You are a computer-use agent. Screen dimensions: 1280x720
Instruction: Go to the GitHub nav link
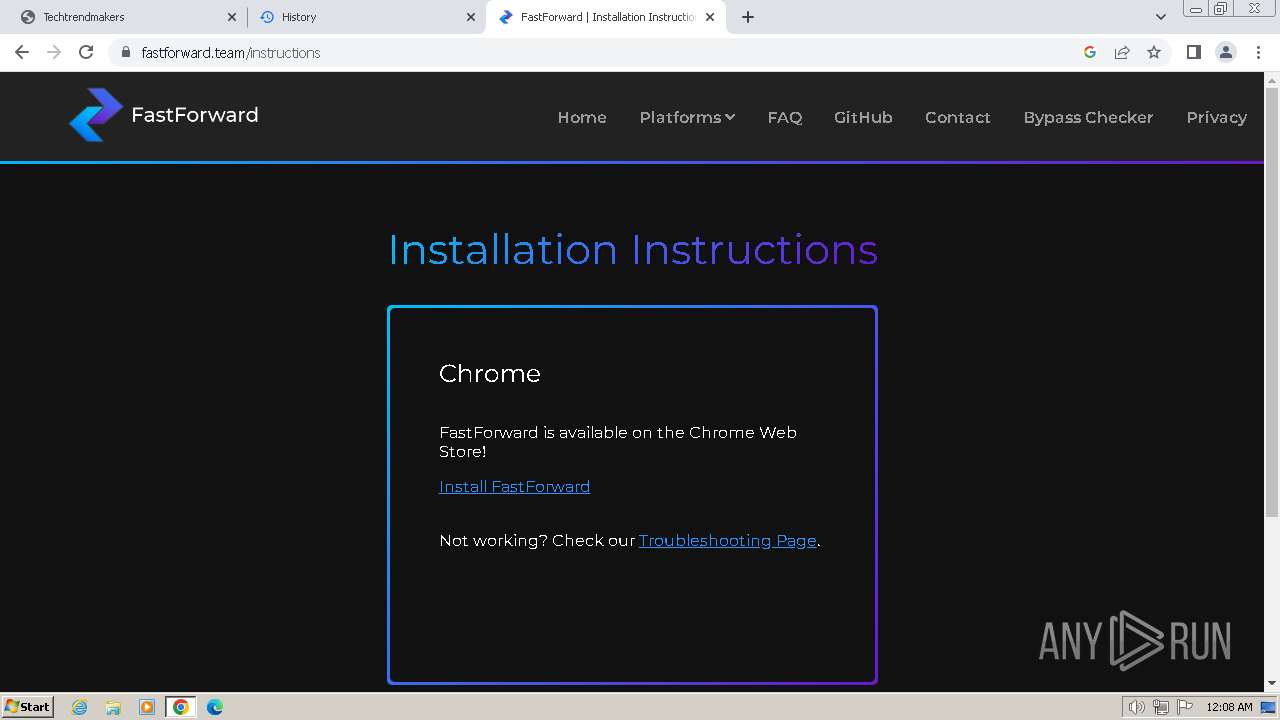point(863,117)
